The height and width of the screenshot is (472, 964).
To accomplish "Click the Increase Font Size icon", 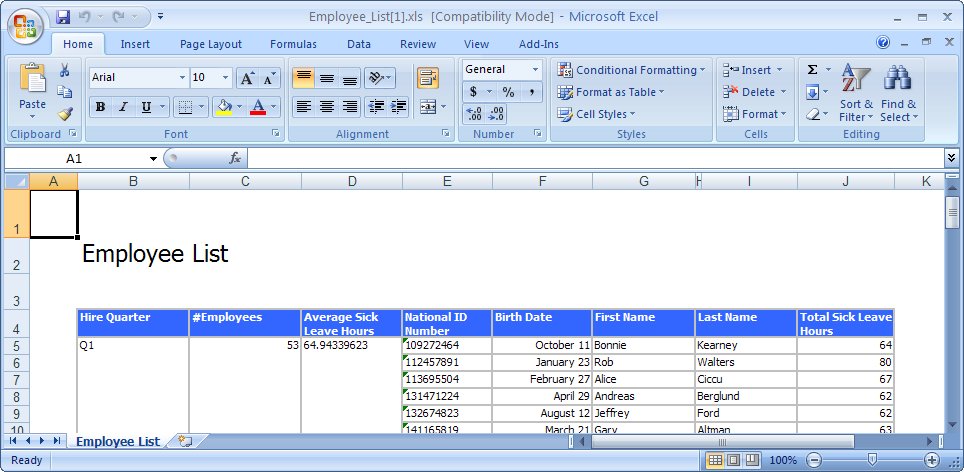I will tap(247, 78).
